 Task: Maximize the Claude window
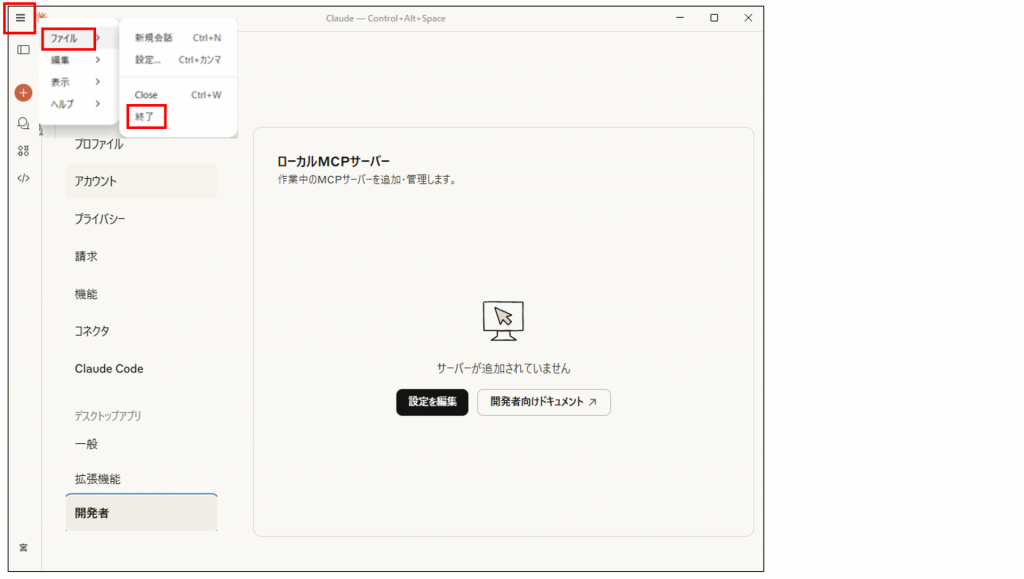click(x=714, y=18)
